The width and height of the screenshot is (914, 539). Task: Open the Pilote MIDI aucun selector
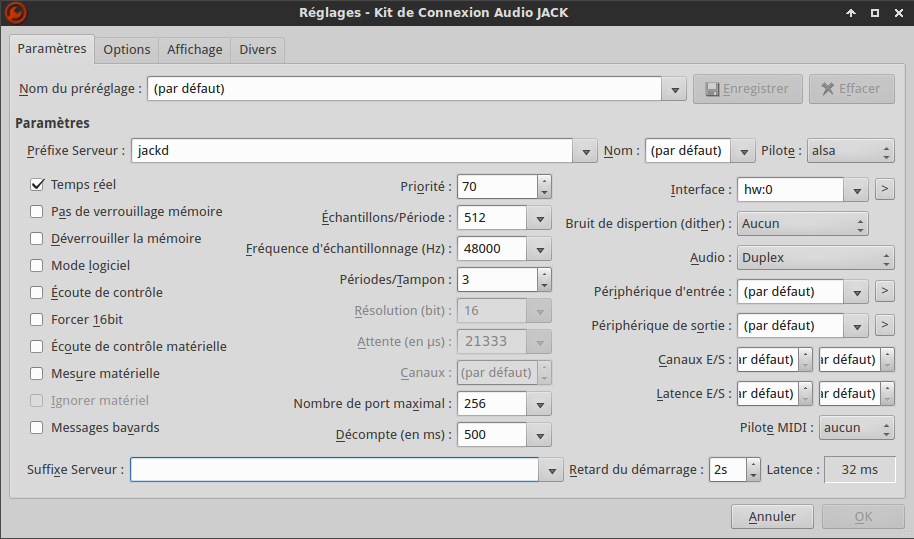[x=856, y=428]
